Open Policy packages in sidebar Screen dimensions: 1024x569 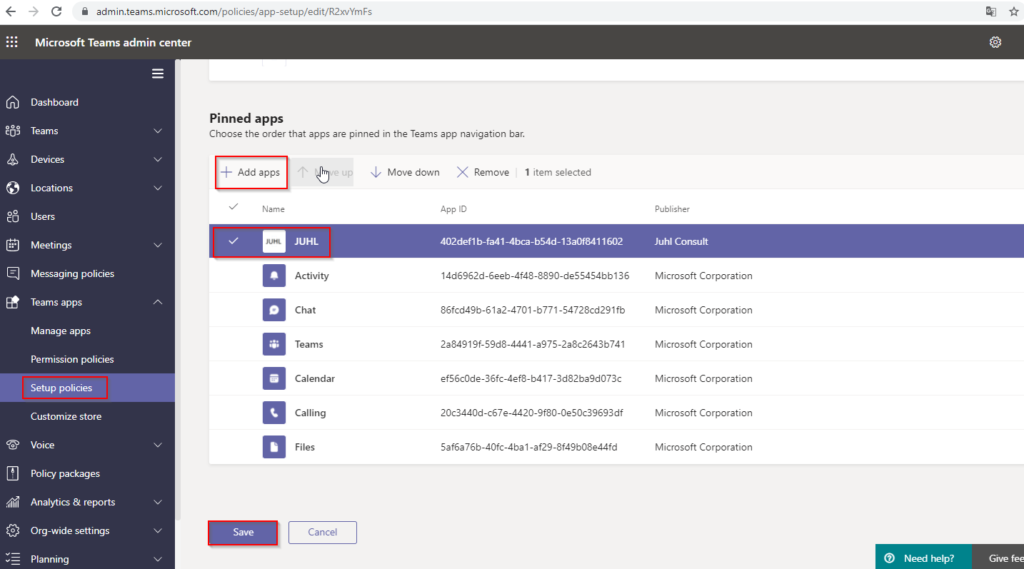point(65,474)
